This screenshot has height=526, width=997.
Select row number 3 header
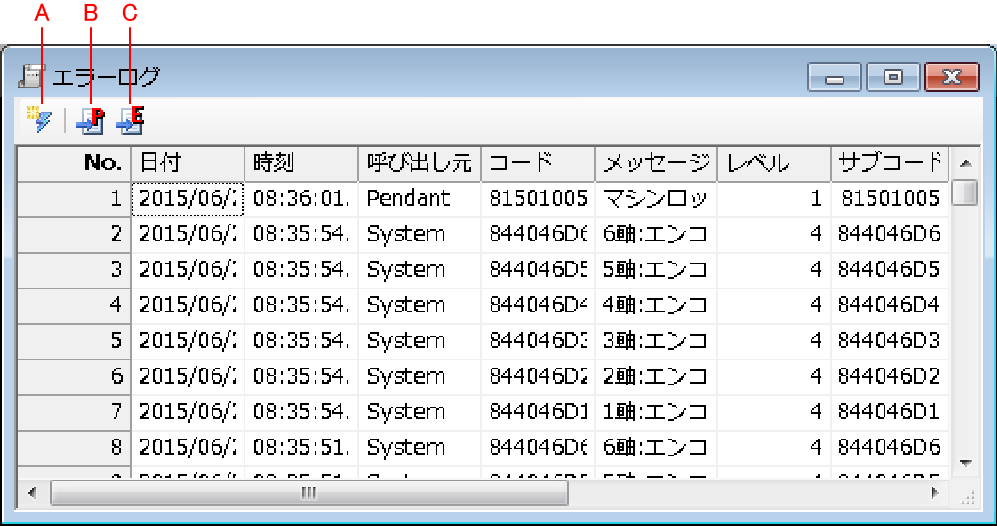tap(74, 270)
